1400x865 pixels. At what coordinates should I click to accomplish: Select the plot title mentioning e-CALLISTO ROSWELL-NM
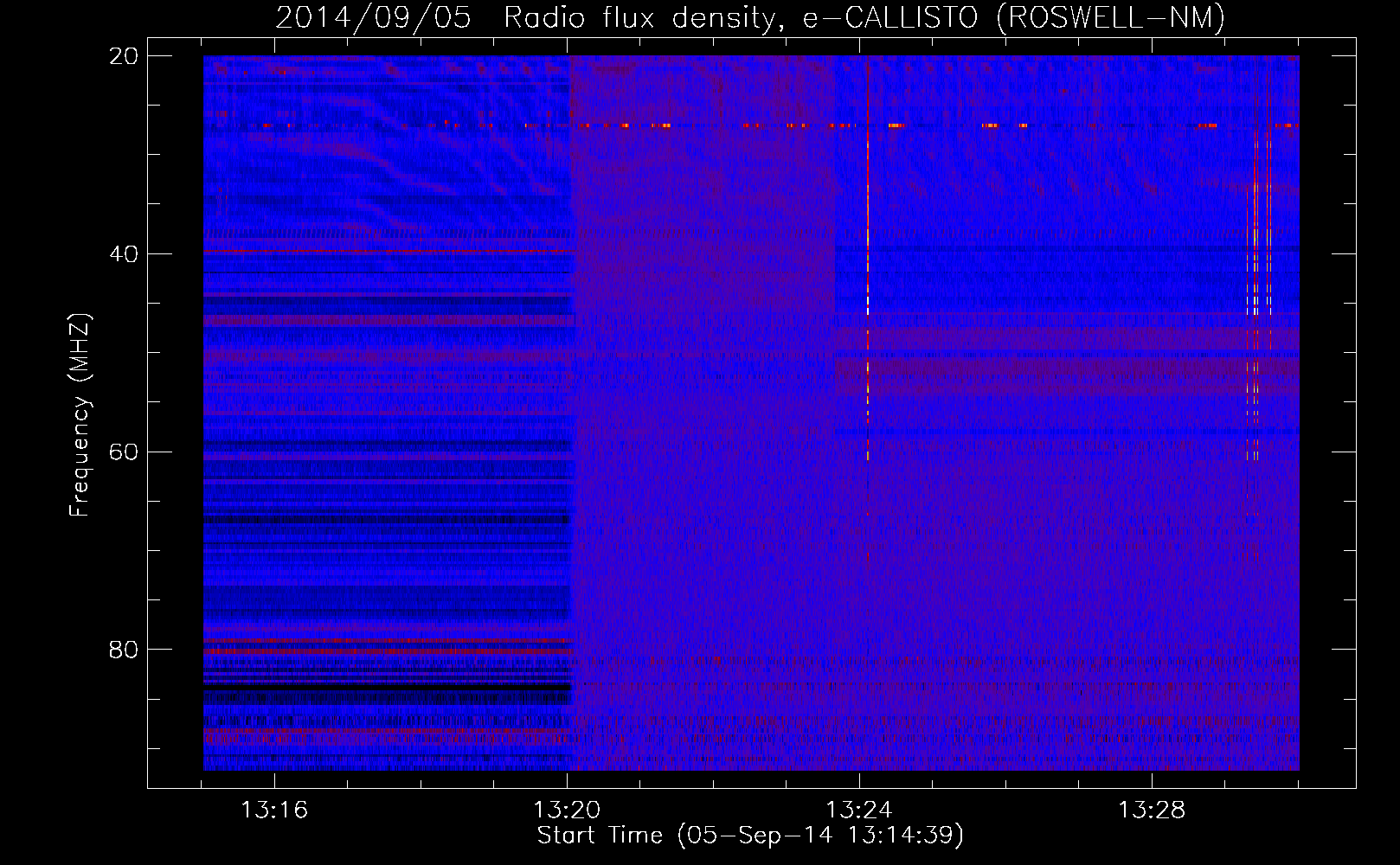[x=750, y=17]
